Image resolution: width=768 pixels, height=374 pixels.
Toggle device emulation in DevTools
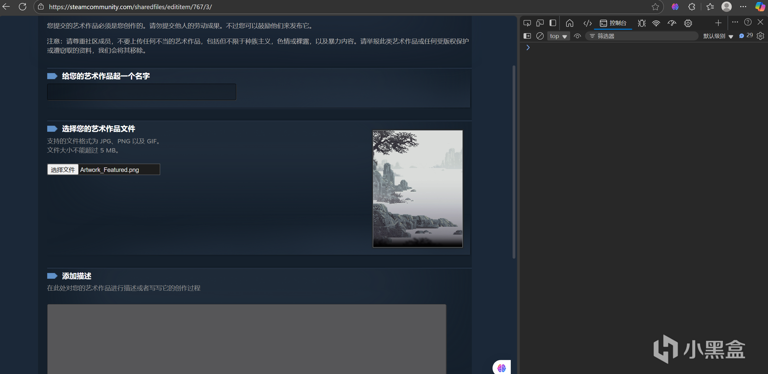540,23
